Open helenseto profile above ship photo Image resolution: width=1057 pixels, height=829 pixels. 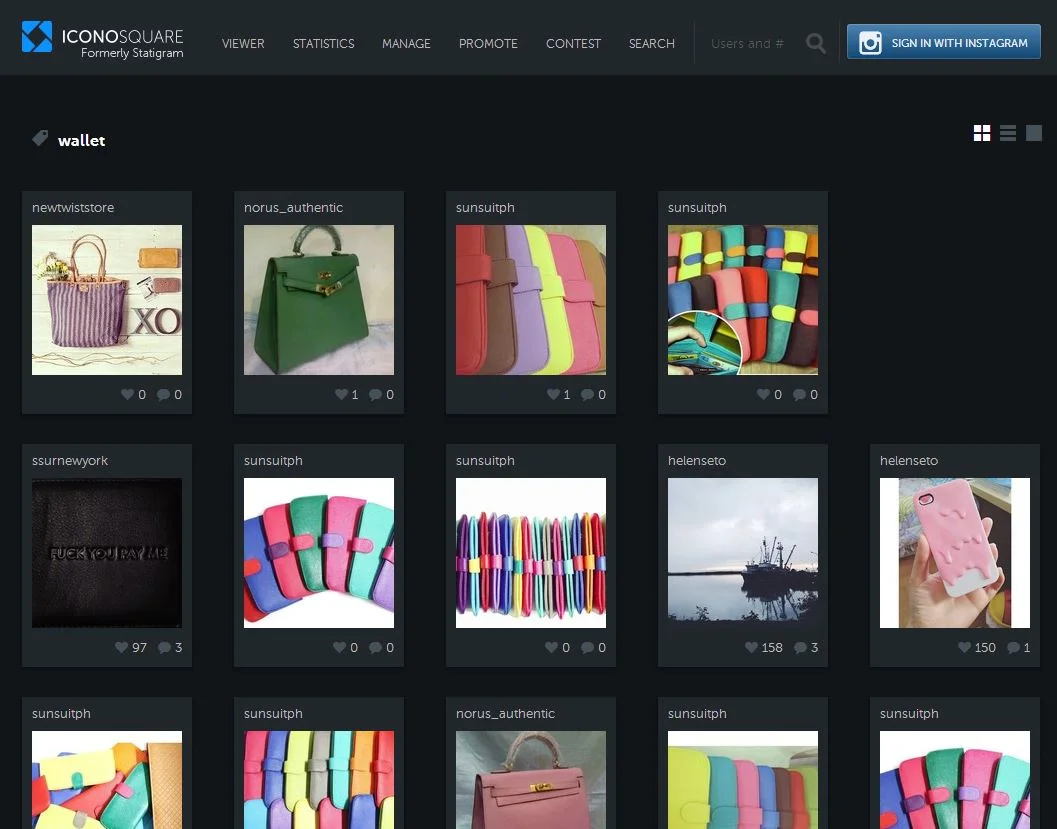click(x=697, y=460)
